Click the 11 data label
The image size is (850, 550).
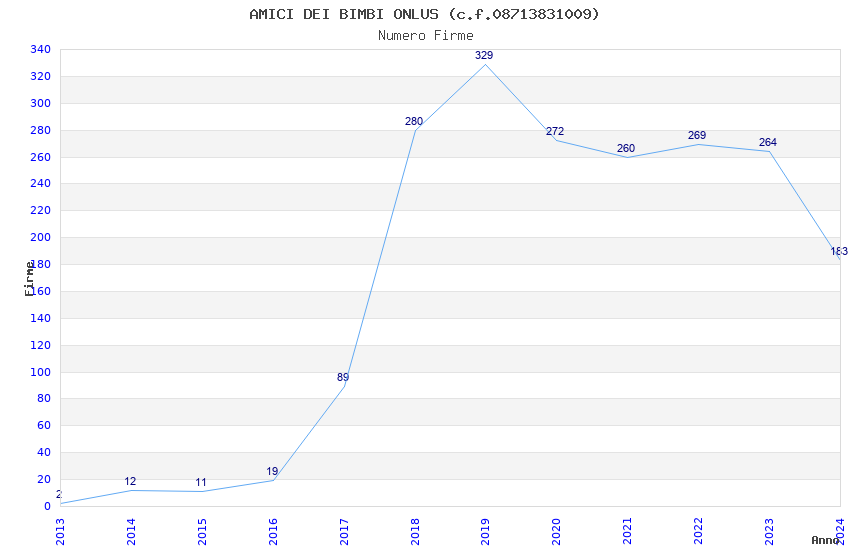click(201, 482)
